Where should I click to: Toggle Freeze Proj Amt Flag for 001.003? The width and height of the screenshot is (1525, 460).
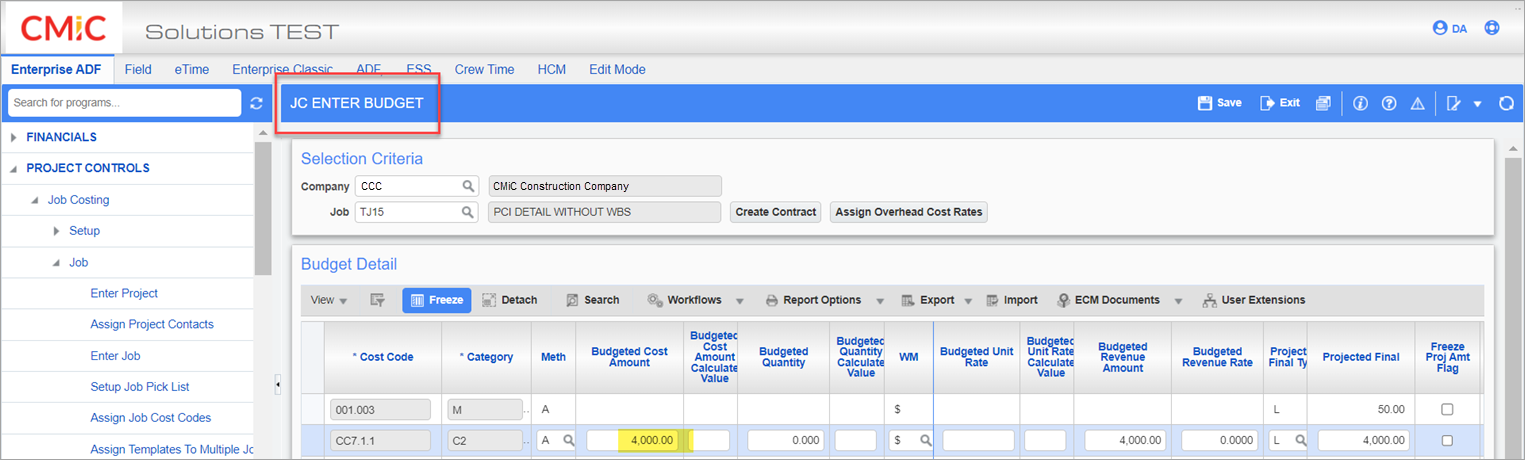(x=1447, y=409)
